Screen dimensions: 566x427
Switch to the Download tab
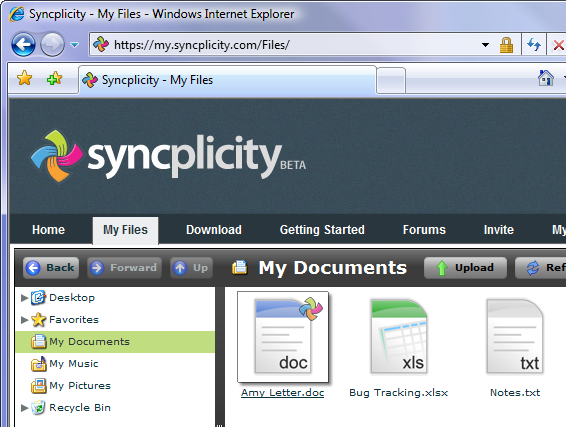point(214,230)
